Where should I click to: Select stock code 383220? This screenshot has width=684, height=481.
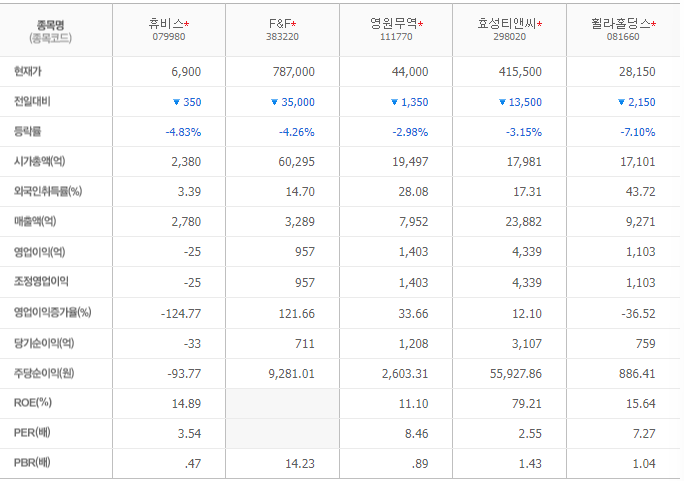click(x=282, y=37)
